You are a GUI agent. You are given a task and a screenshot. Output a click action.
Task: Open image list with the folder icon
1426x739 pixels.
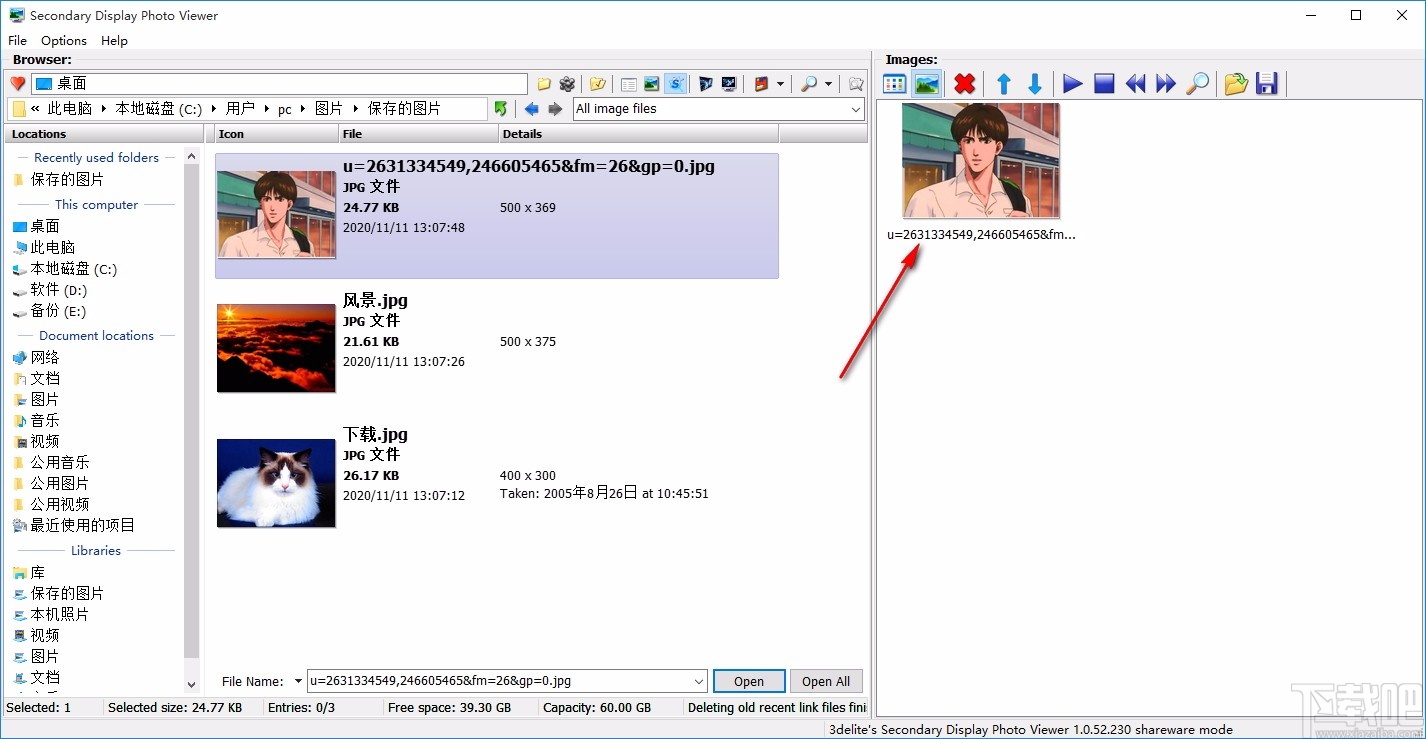click(1236, 84)
